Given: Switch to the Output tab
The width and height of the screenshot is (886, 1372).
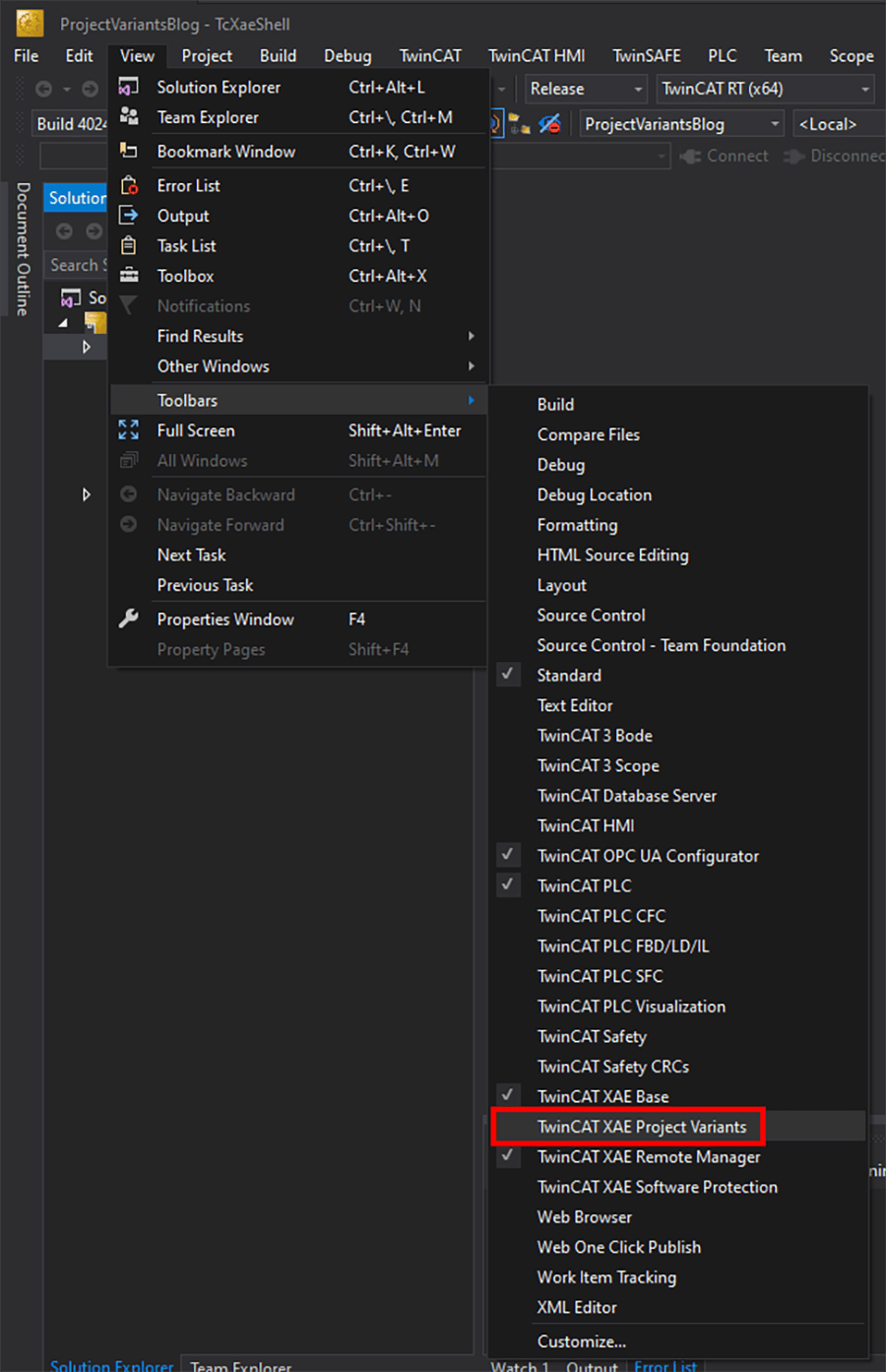Looking at the screenshot, I should (x=592, y=1366).
